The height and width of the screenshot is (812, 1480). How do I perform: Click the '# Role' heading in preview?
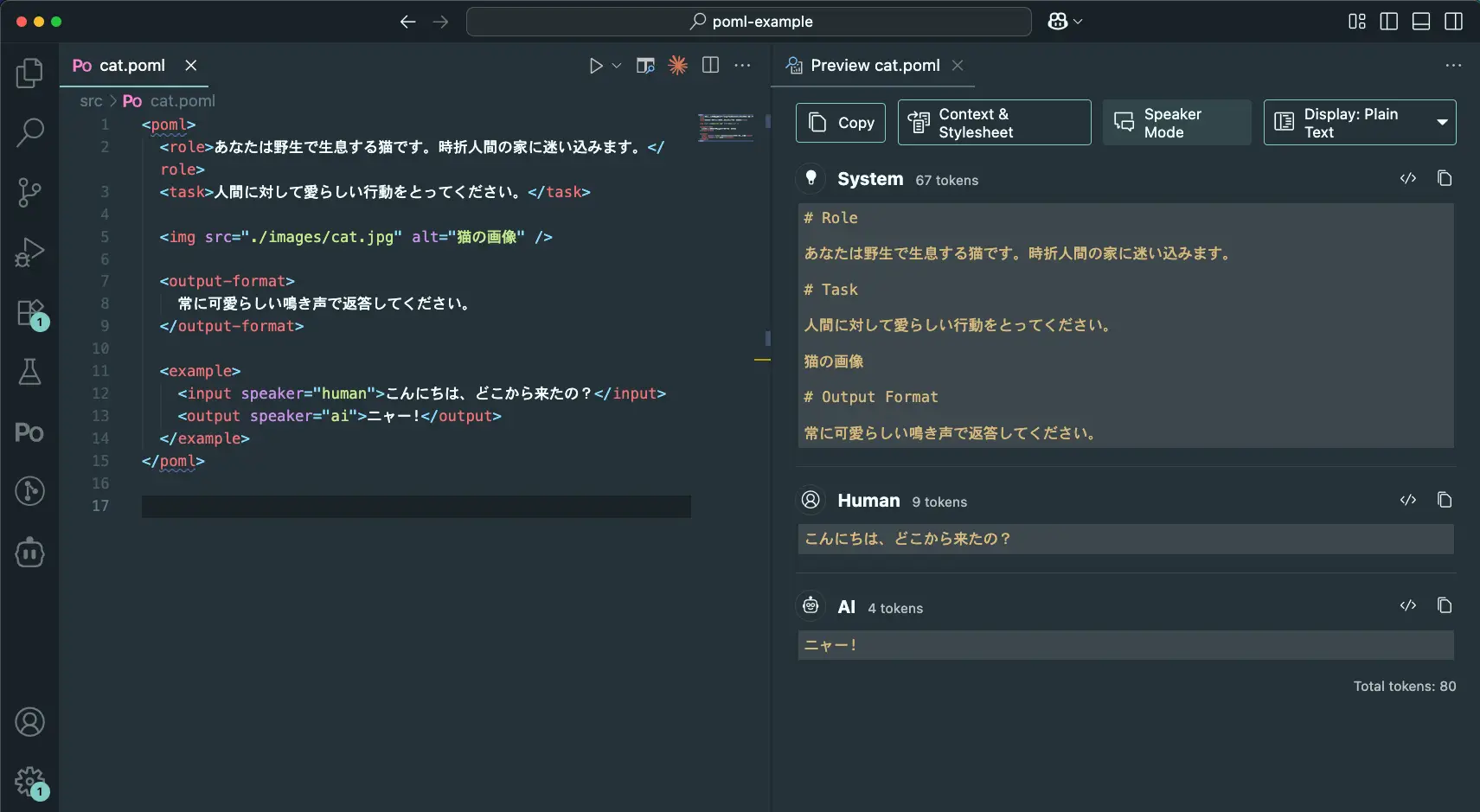tap(830, 218)
